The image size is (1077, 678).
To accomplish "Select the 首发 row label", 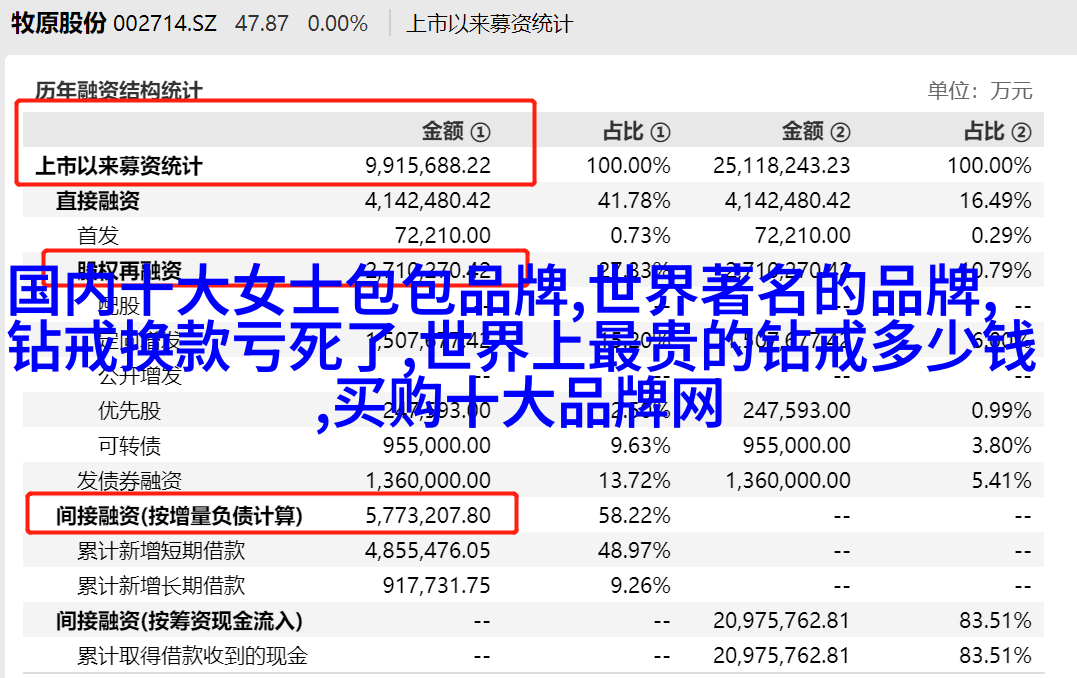I will pyautogui.click(x=98, y=236).
